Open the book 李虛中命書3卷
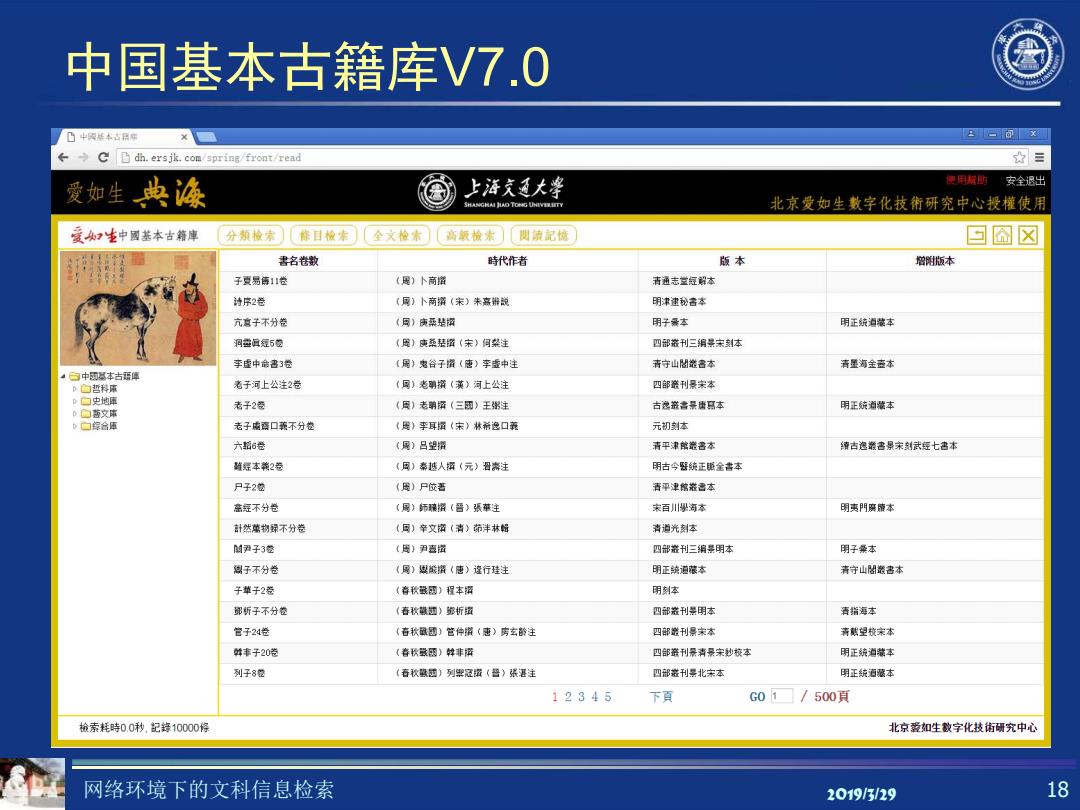 coord(262,364)
